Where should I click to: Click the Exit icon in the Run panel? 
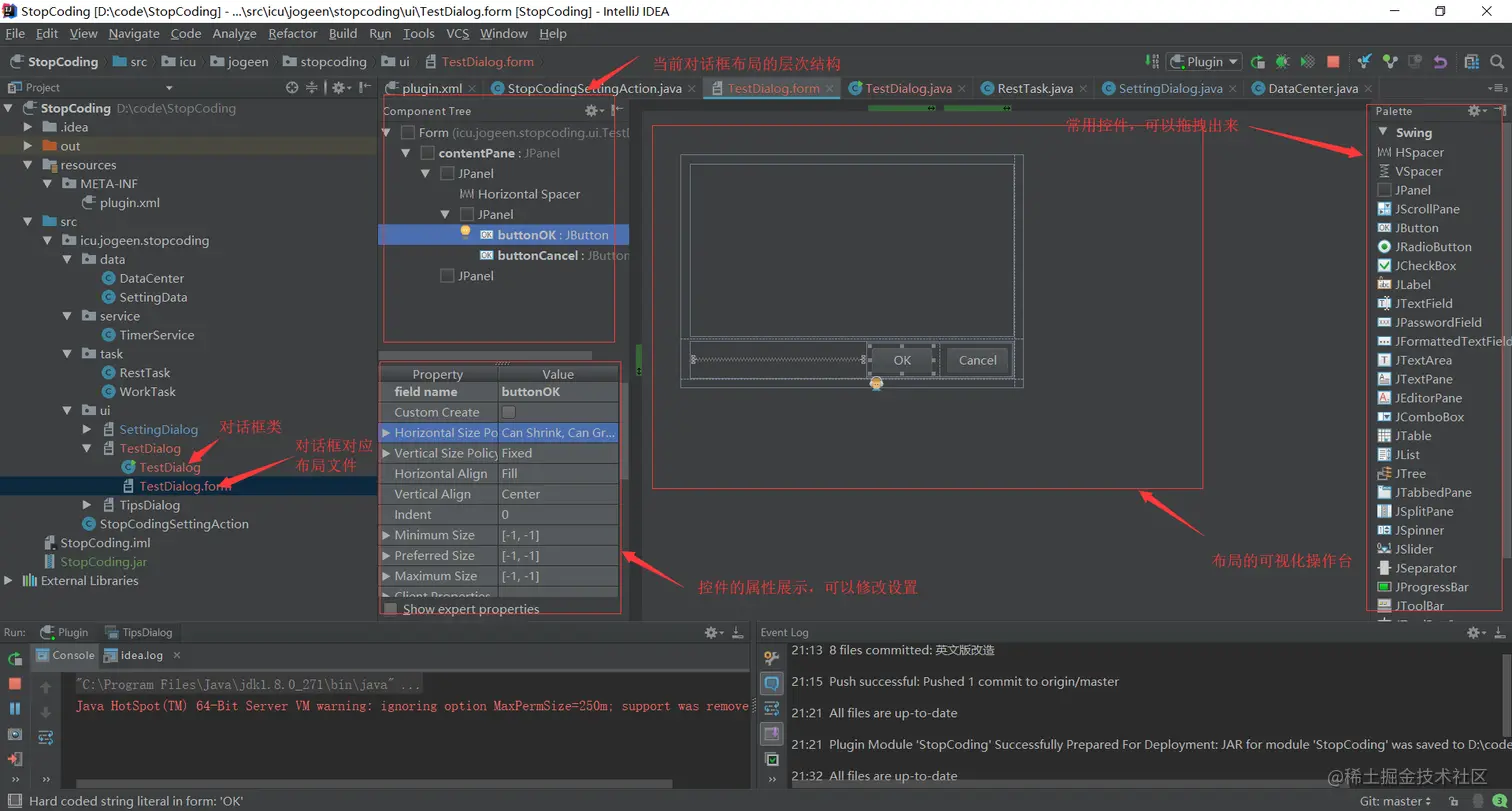pos(15,759)
